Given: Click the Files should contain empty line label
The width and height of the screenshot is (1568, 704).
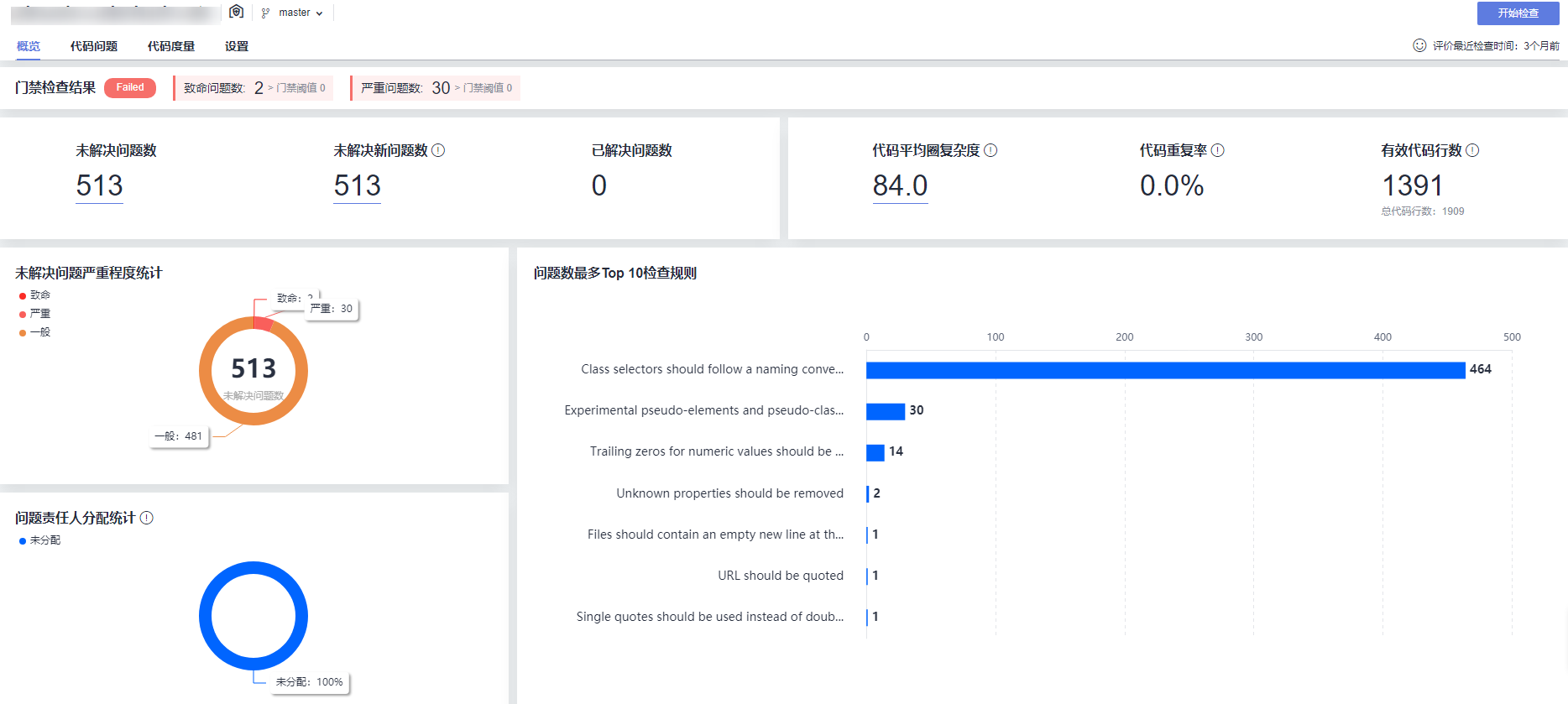Looking at the screenshot, I should 715,535.
